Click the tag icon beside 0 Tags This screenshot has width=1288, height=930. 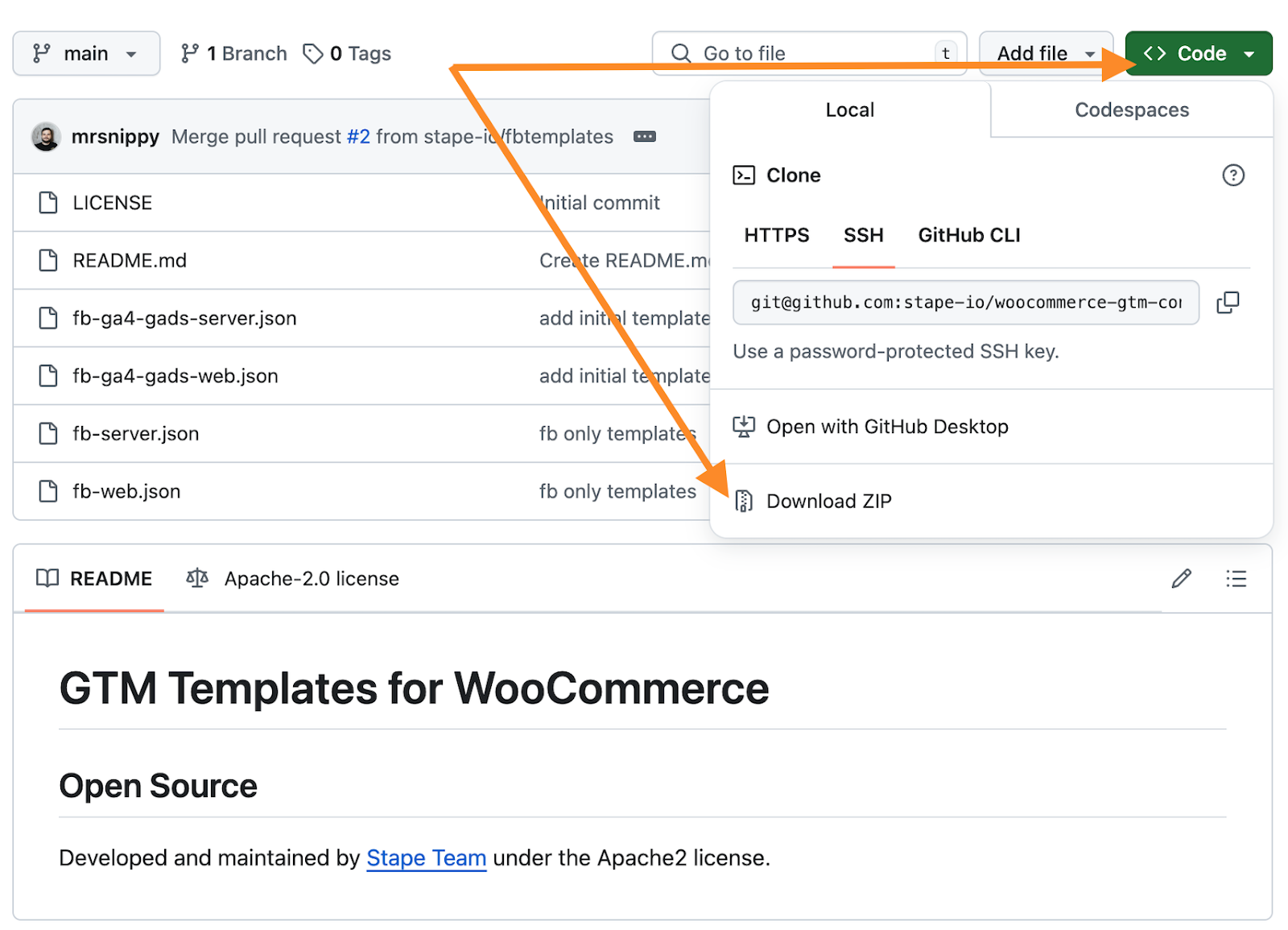point(313,53)
